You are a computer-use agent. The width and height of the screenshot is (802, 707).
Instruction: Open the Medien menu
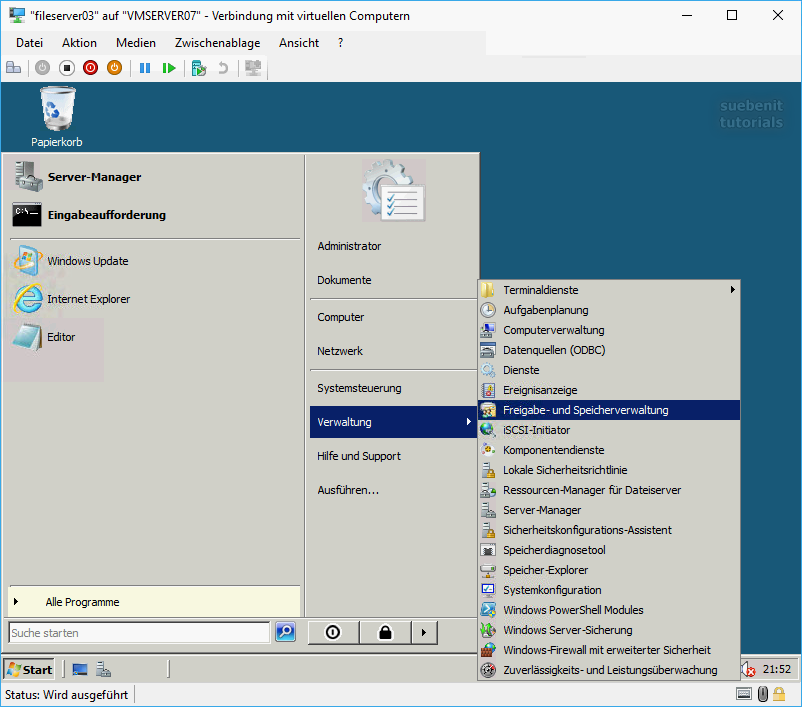[136, 43]
